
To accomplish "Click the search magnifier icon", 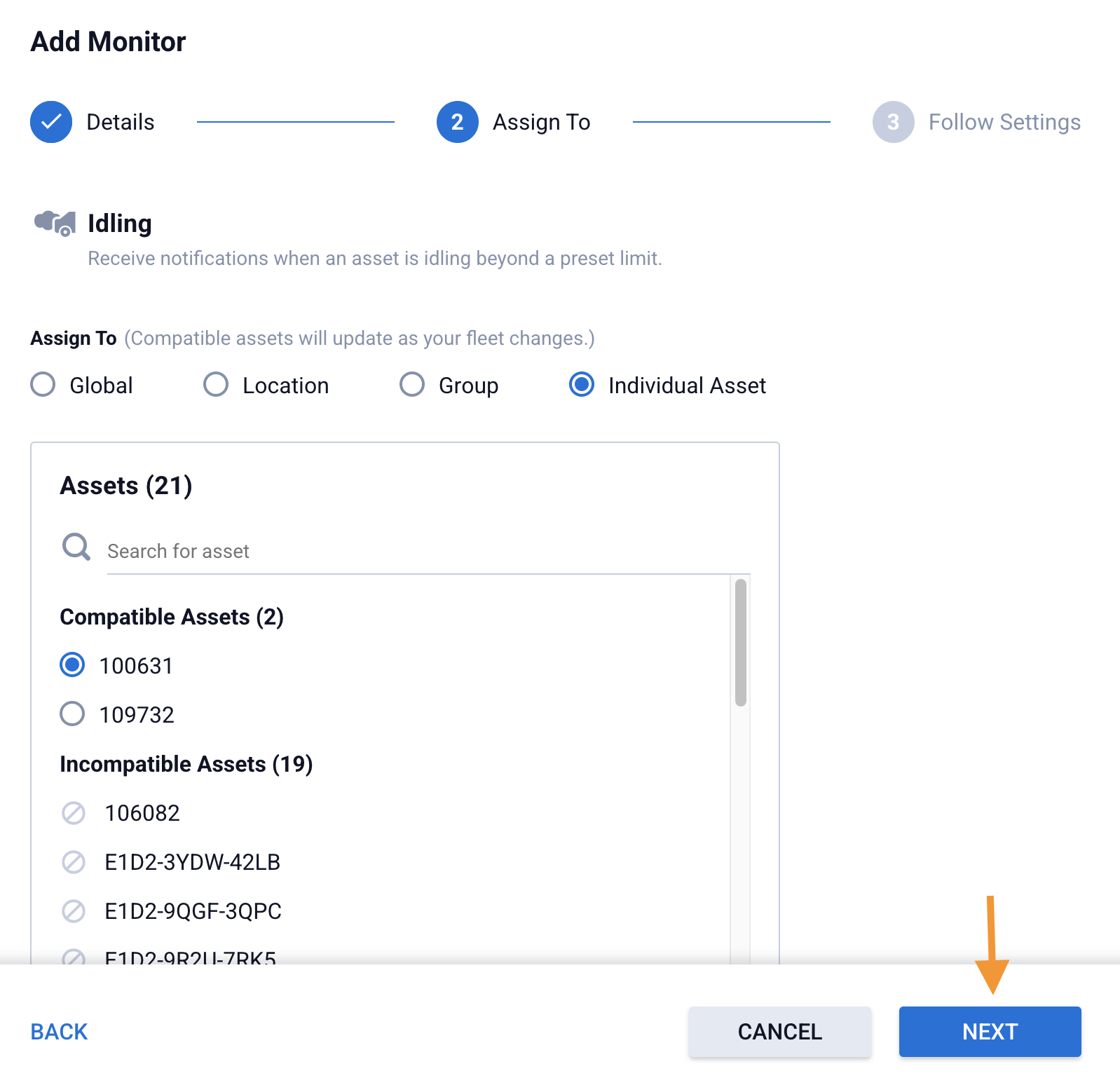I will point(76,547).
